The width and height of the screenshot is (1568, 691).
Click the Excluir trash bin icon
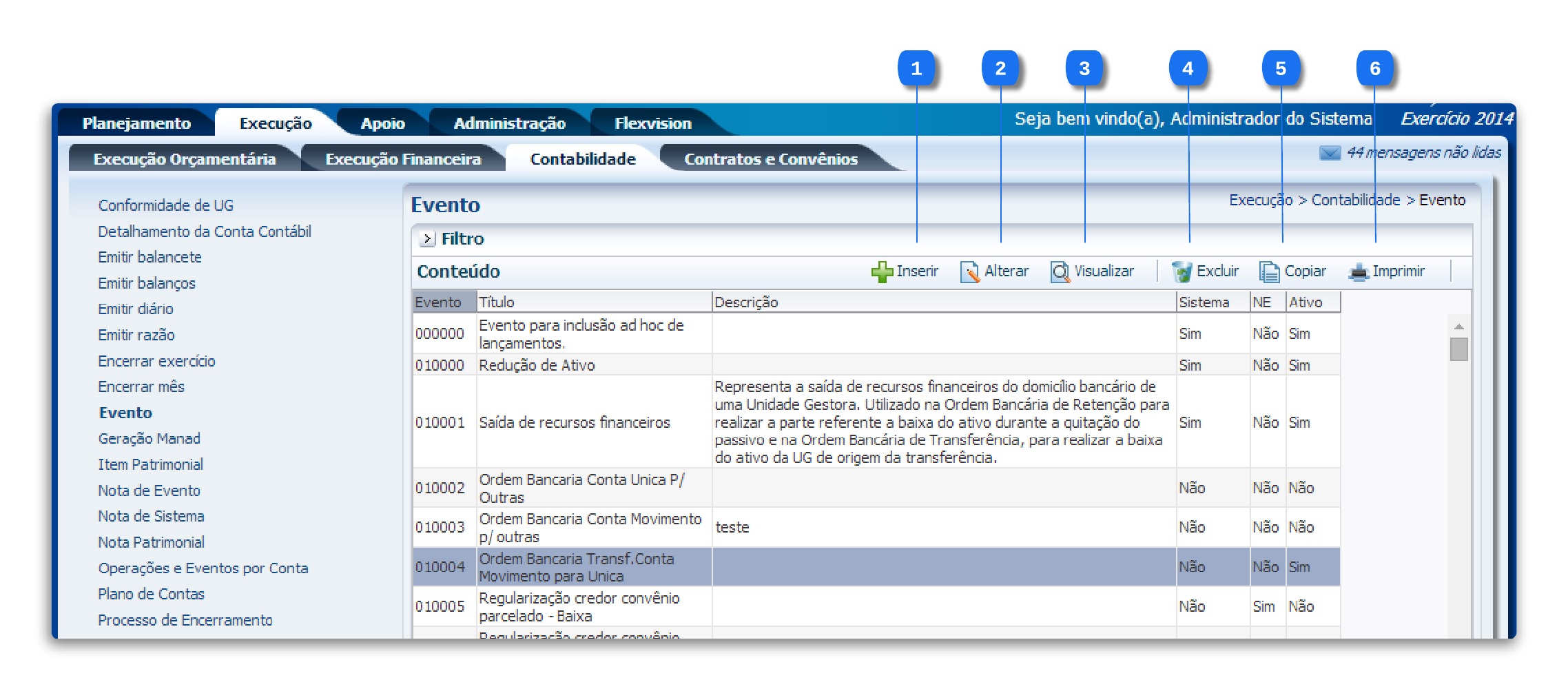click(x=1182, y=272)
